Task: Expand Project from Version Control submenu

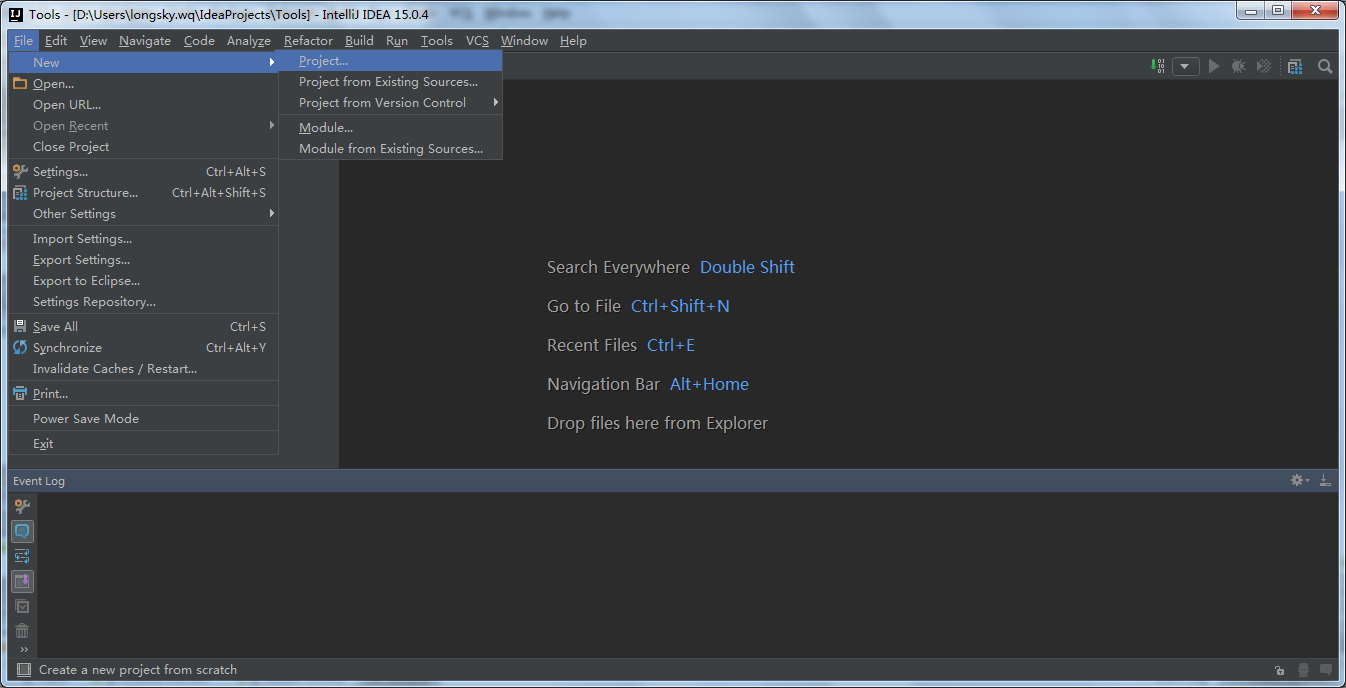Action: pyautogui.click(x=390, y=103)
